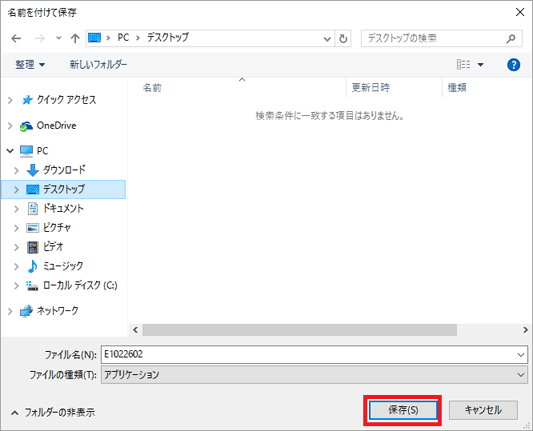The height and width of the screenshot is (431, 533).
Task: Go up one folder level
Action: (x=75, y=38)
